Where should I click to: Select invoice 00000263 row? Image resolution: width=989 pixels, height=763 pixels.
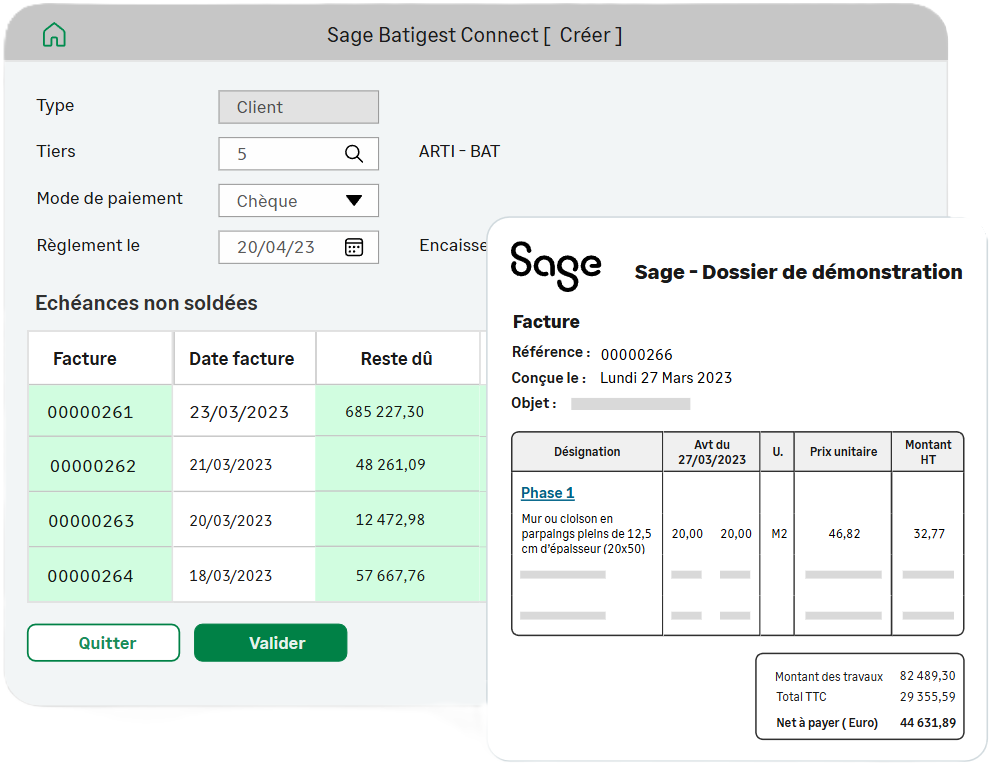(91, 521)
